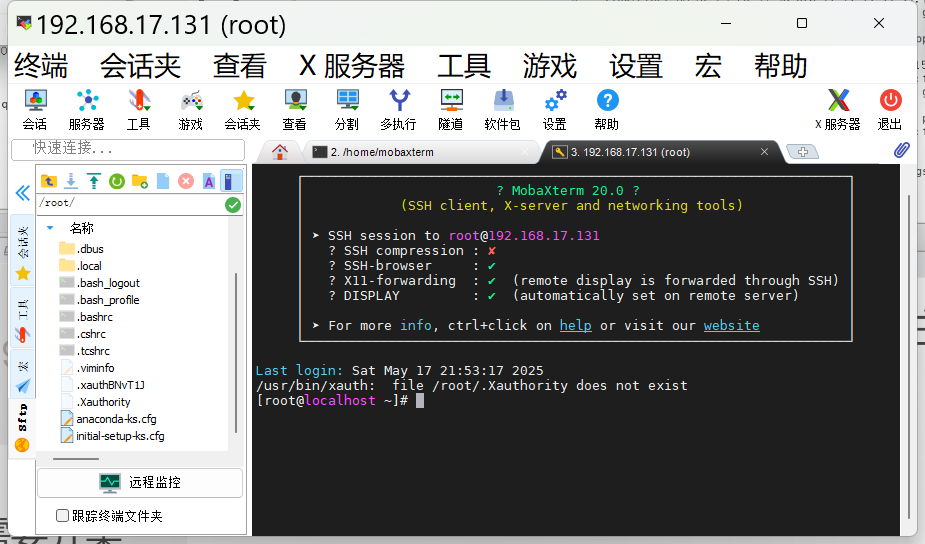Click the SFTP download files icon
Image resolution: width=925 pixels, height=544 pixels.
click(x=71, y=181)
